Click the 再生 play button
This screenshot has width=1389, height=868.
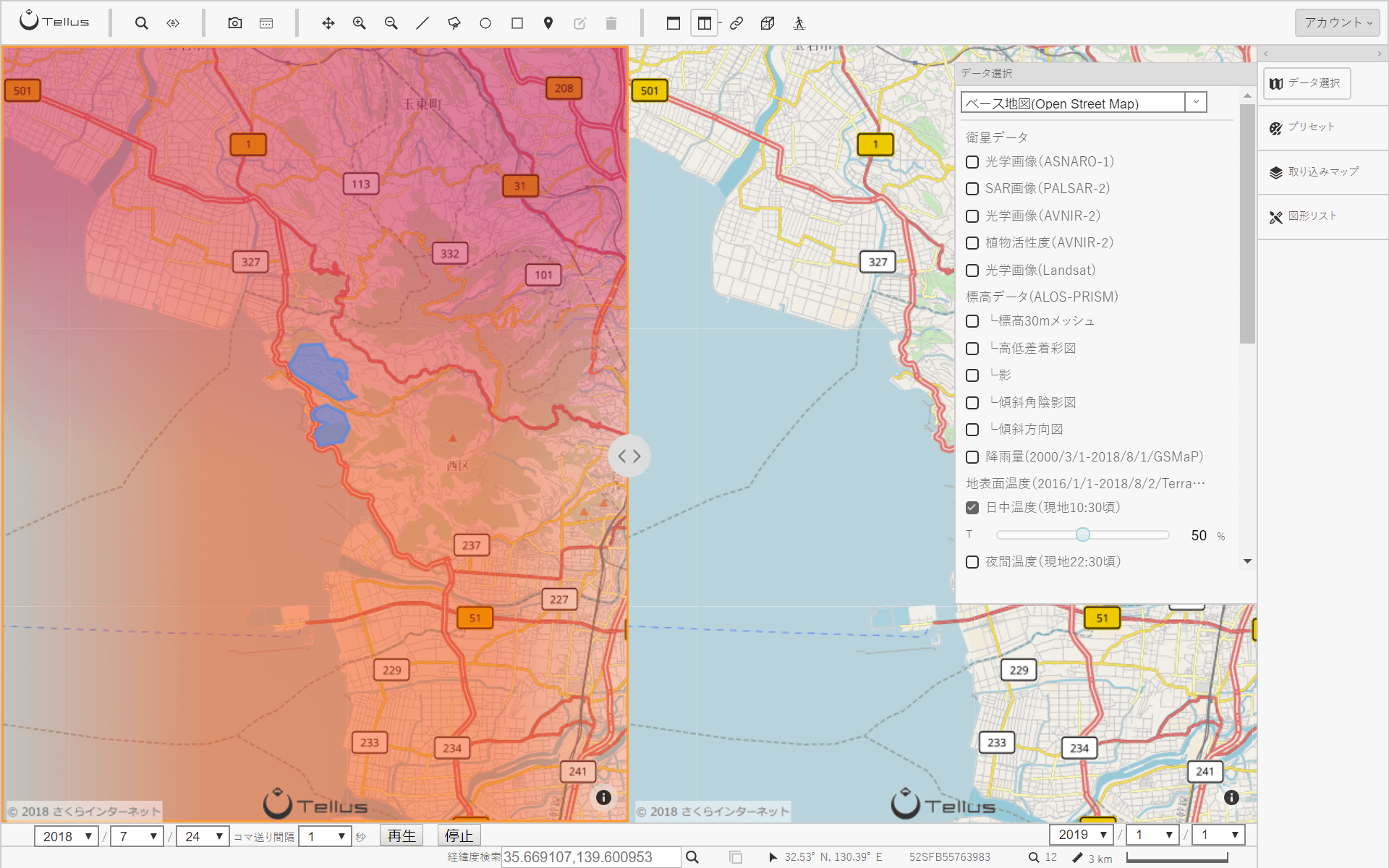click(x=402, y=836)
